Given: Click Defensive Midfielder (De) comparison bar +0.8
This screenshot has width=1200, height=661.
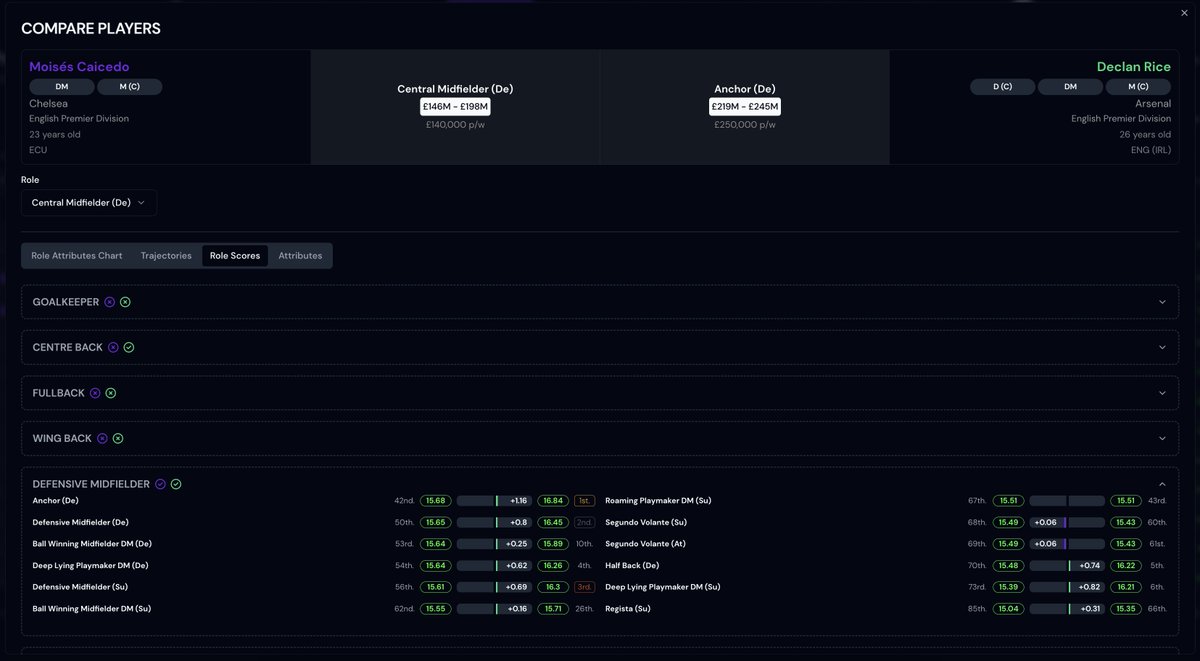Looking at the screenshot, I should [x=495, y=522].
